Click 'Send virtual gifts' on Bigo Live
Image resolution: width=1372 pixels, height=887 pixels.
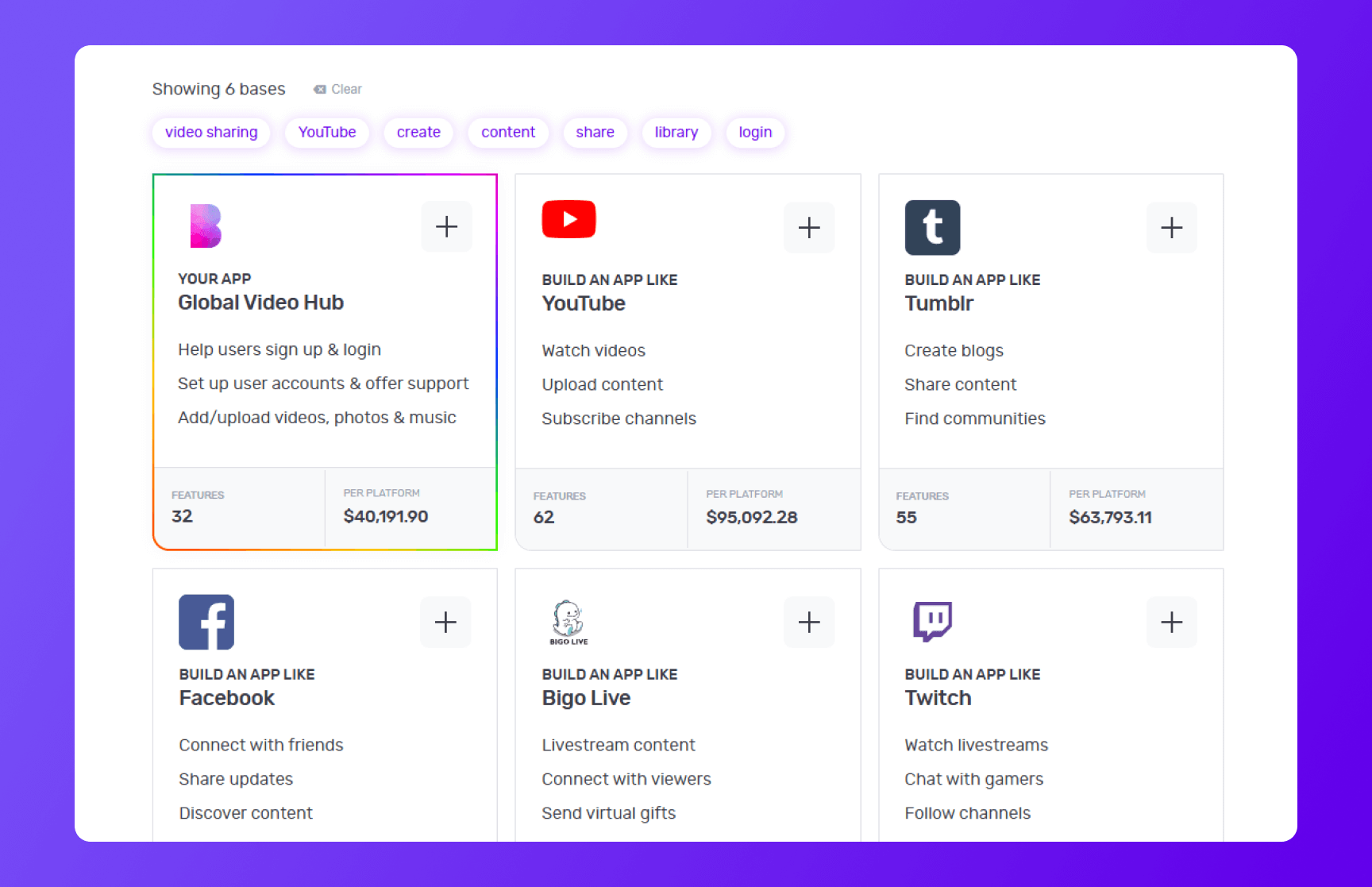click(608, 813)
